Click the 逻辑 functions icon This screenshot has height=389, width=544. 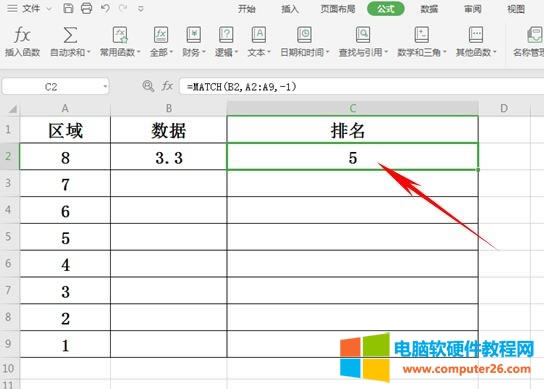tap(226, 35)
